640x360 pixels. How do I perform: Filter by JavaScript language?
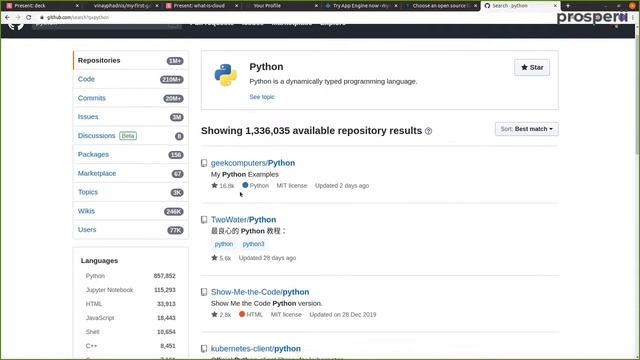130,318
